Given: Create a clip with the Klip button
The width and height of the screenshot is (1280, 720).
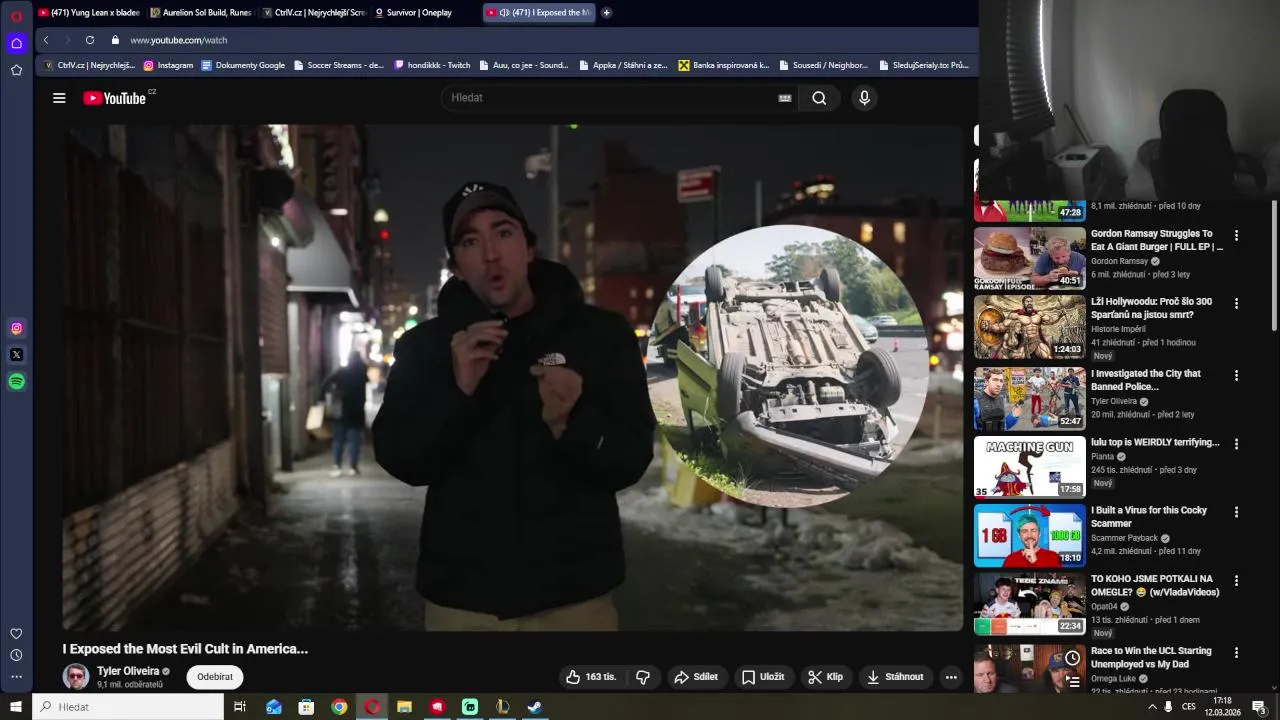Looking at the screenshot, I should (826, 677).
